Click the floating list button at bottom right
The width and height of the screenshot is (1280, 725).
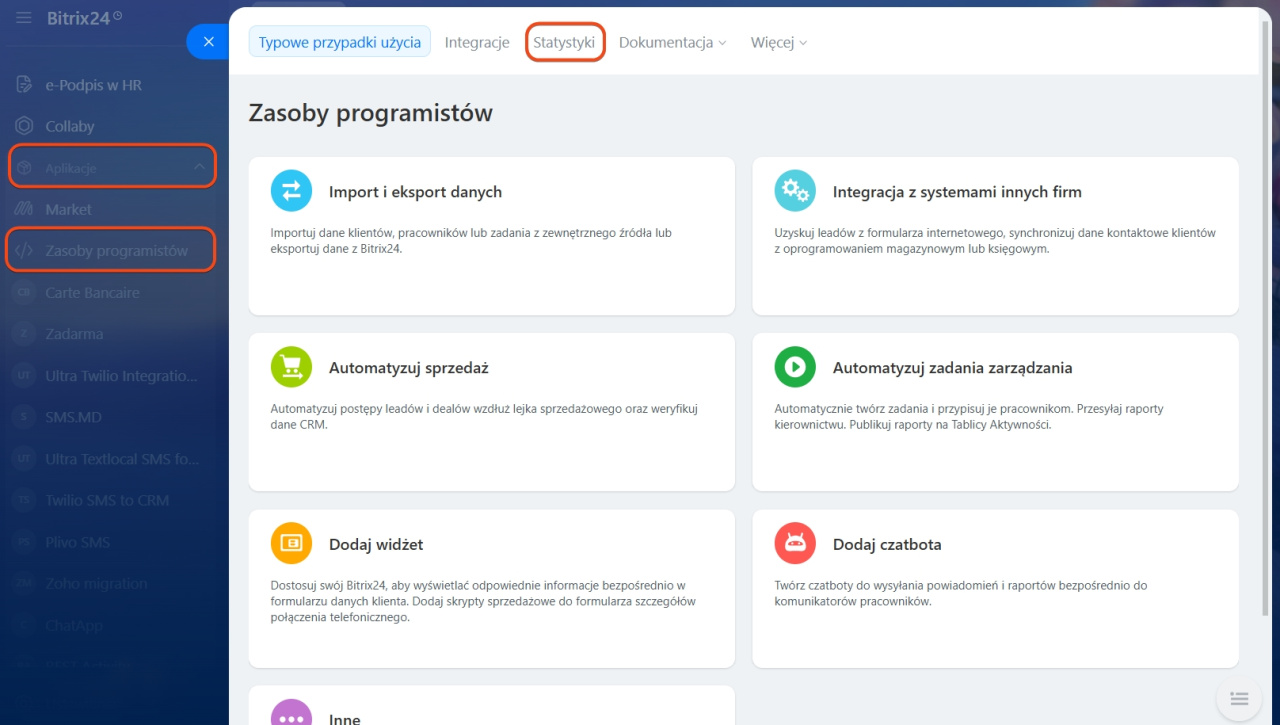1238,698
